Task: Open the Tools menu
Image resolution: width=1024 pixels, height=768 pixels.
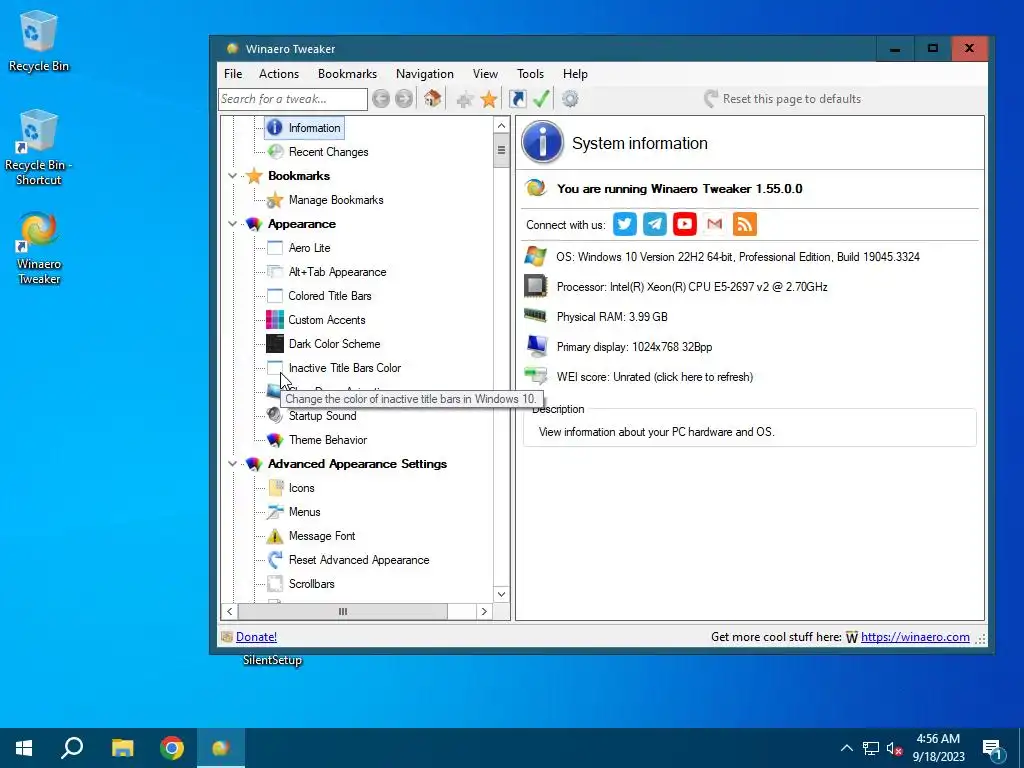Action: [x=530, y=74]
